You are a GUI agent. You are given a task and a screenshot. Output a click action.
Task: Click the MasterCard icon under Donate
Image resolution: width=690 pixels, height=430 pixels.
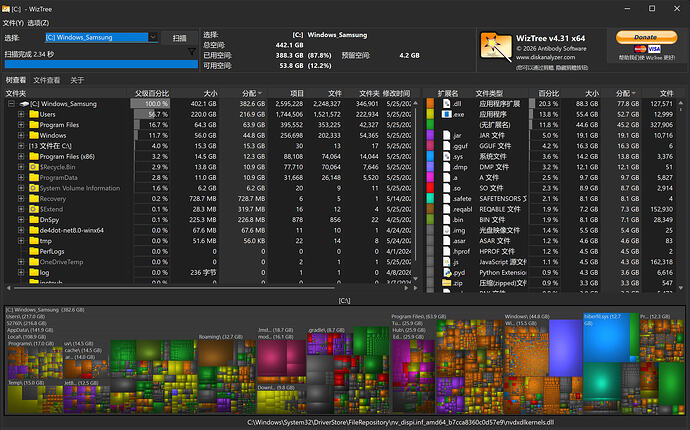[640, 49]
